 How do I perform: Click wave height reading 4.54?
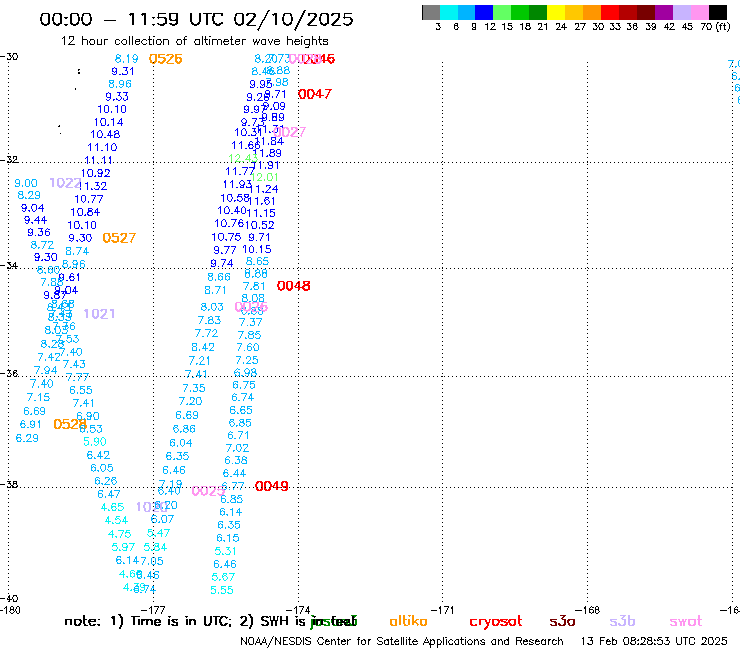[116, 520]
